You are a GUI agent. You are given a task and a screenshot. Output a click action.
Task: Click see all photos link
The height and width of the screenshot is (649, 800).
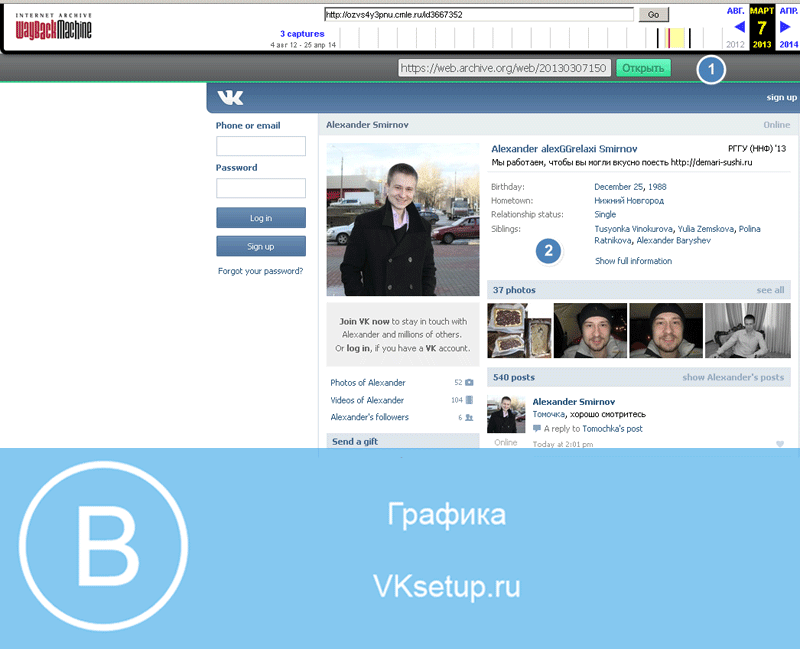[x=770, y=290]
